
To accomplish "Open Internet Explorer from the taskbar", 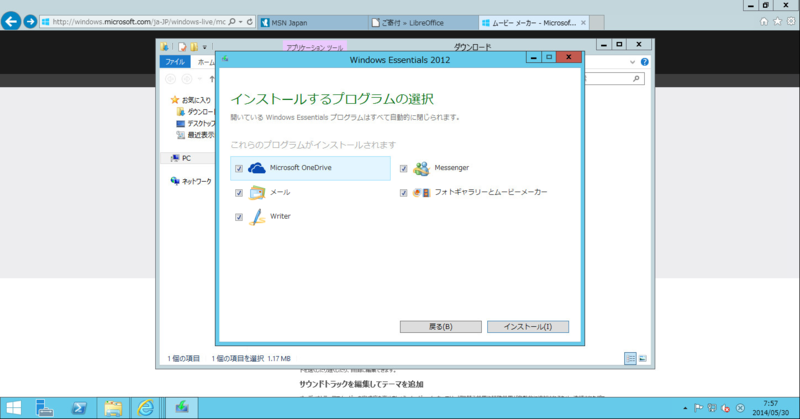I will 146,408.
